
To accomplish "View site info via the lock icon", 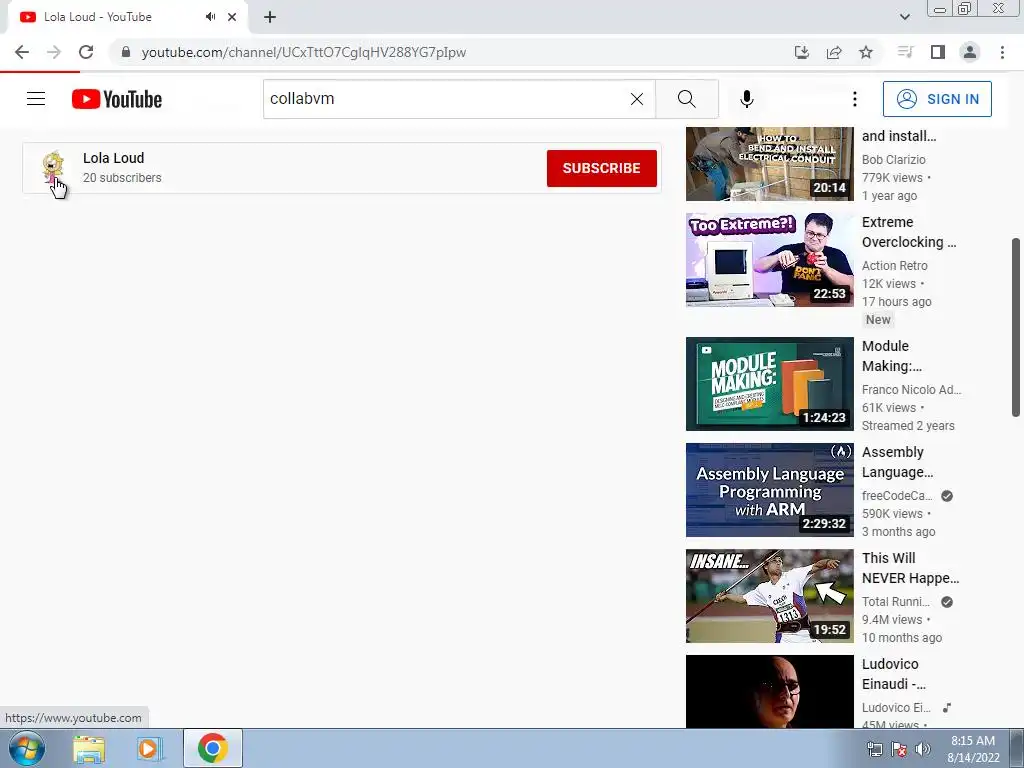I will tap(125, 52).
